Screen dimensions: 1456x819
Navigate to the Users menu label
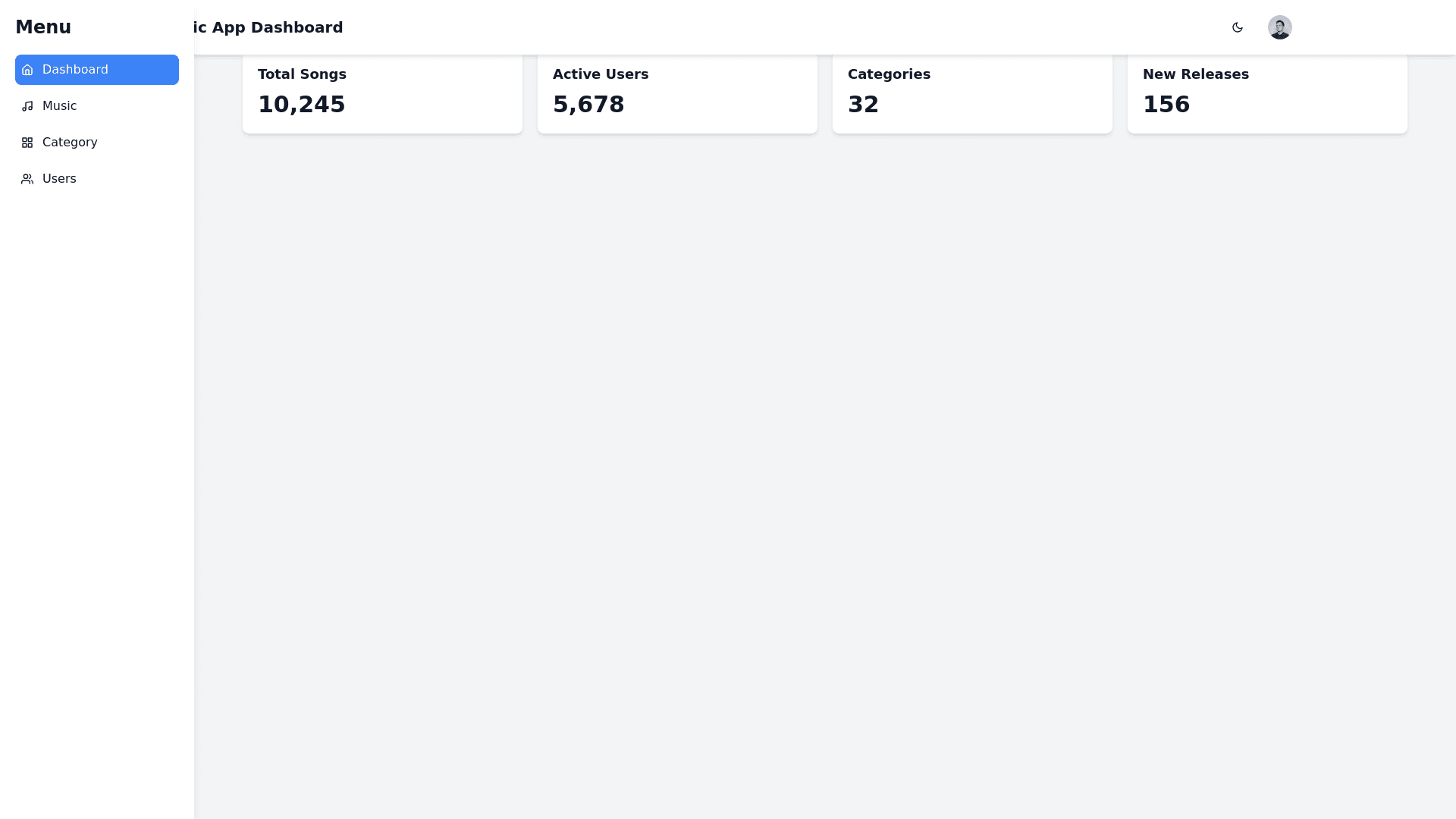tap(59, 179)
